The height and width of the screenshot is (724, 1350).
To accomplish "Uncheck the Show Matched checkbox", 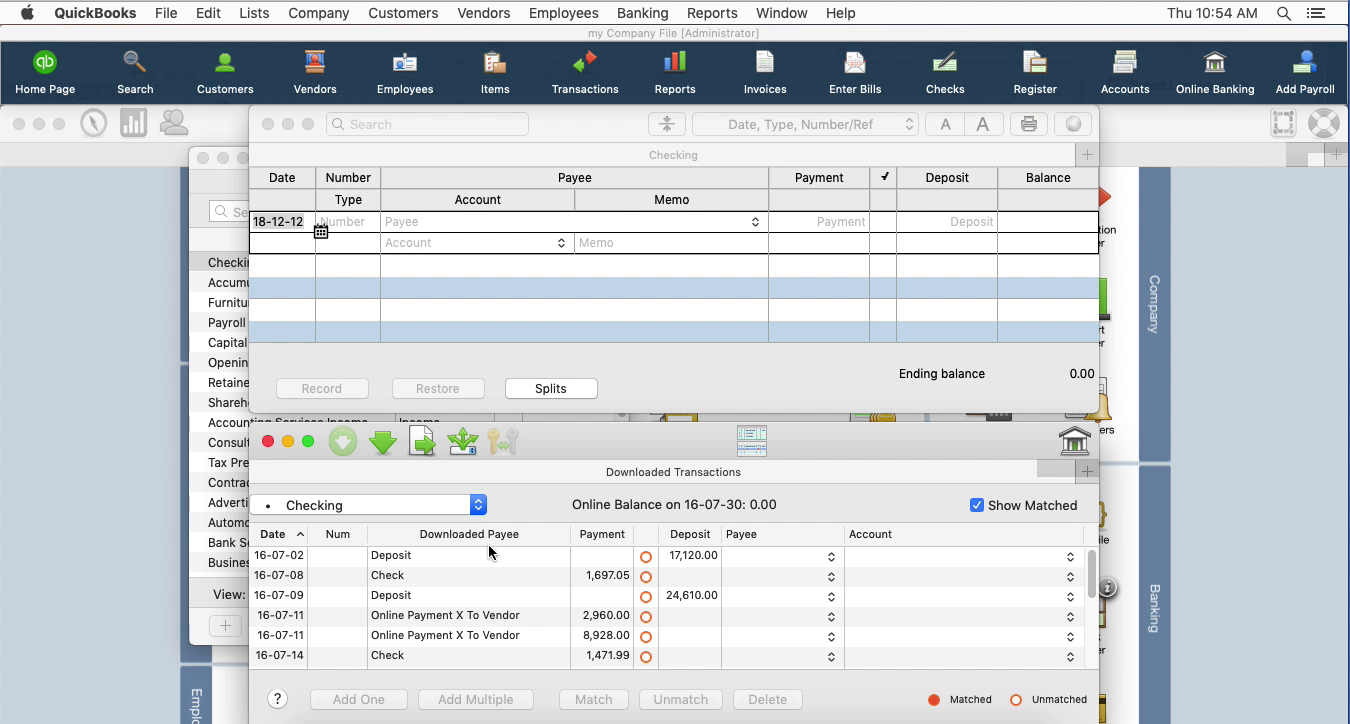I will 977,505.
